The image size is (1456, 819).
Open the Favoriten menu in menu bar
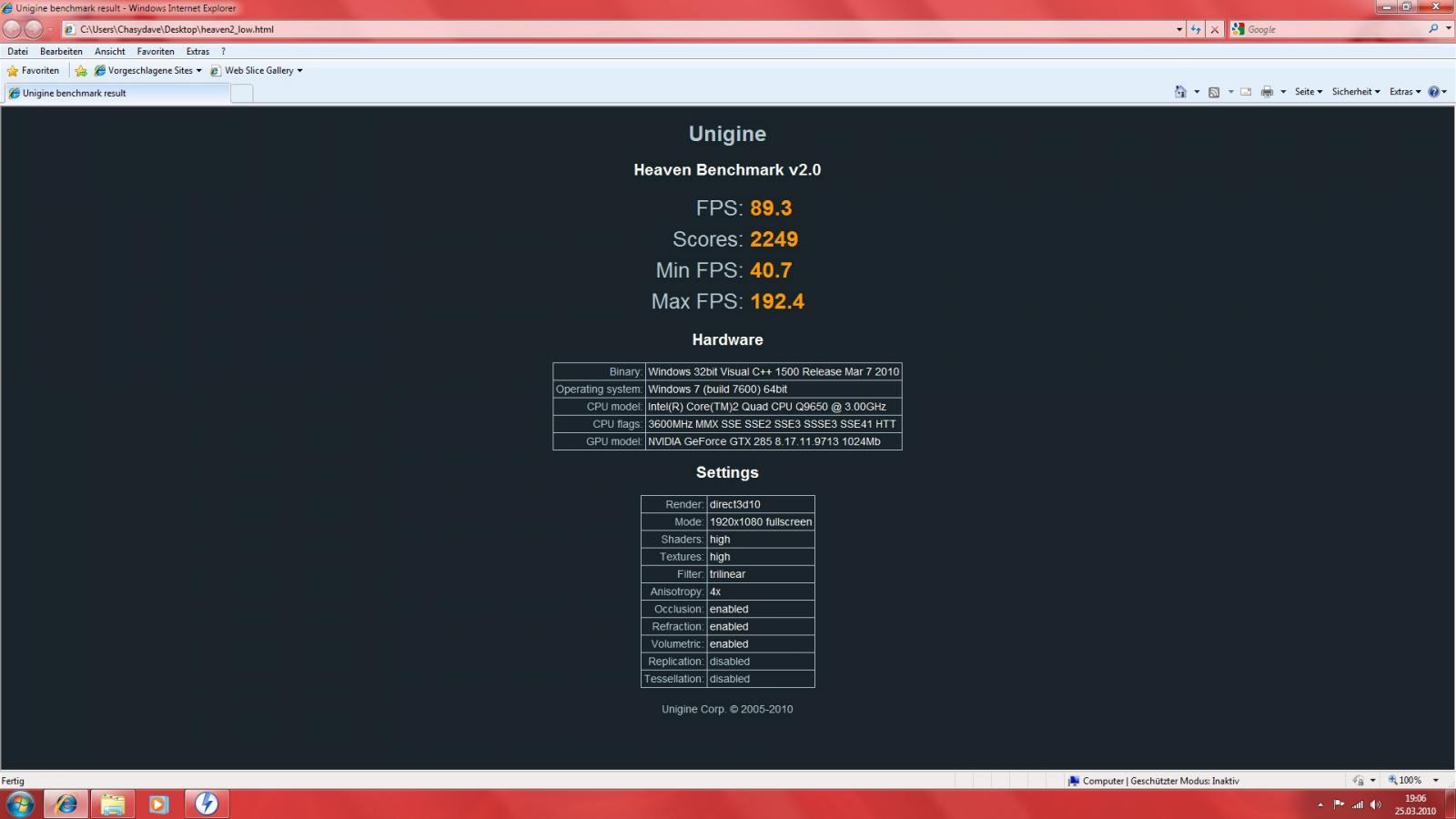point(156,52)
